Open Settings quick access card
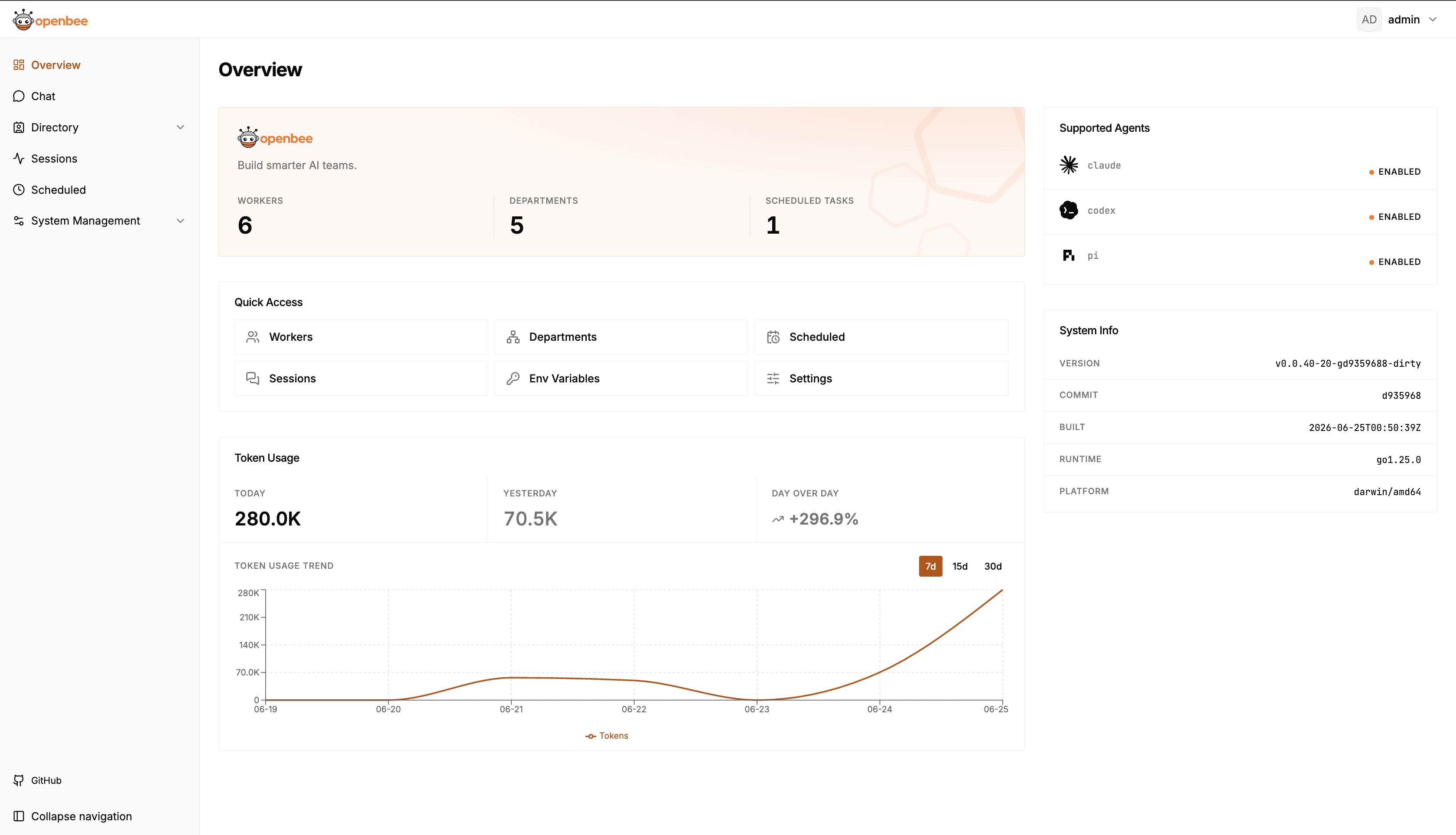1456x835 pixels. (x=882, y=378)
